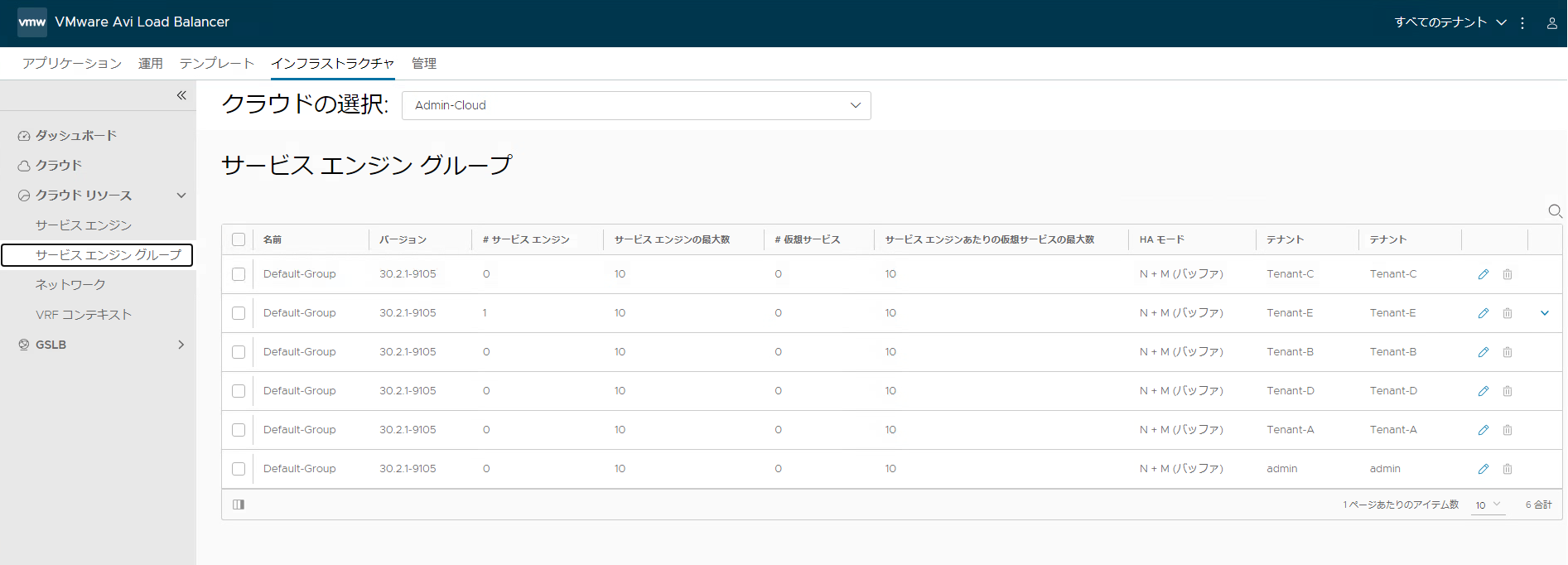Open the table search magnifier icon

[1555, 211]
